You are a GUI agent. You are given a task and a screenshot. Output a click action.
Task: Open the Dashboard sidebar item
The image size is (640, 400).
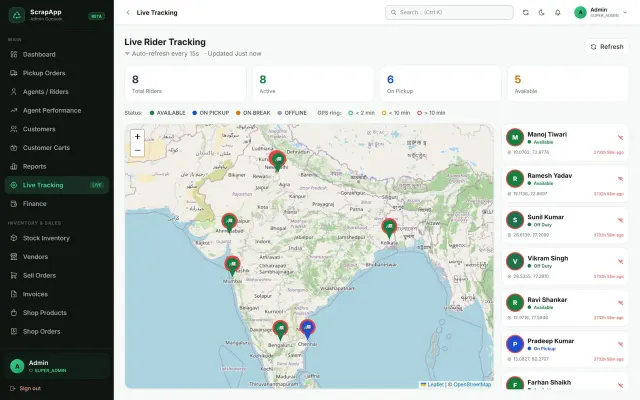(57, 54)
